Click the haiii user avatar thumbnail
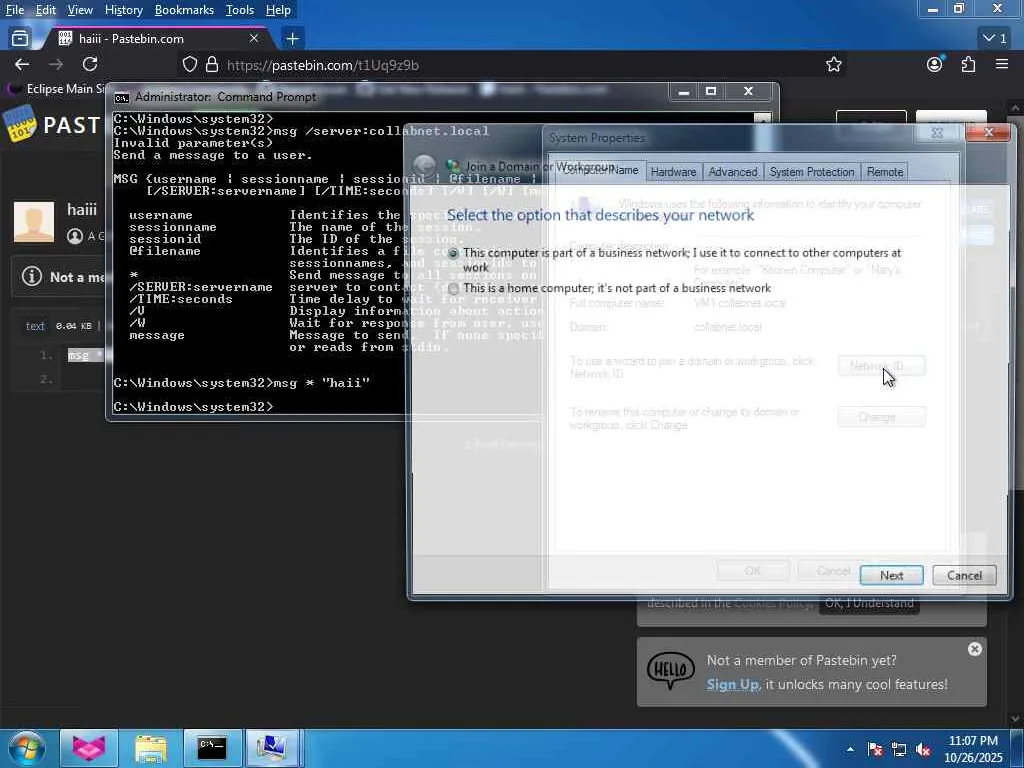The height and width of the screenshot is (768, 1024). (34, 222)
